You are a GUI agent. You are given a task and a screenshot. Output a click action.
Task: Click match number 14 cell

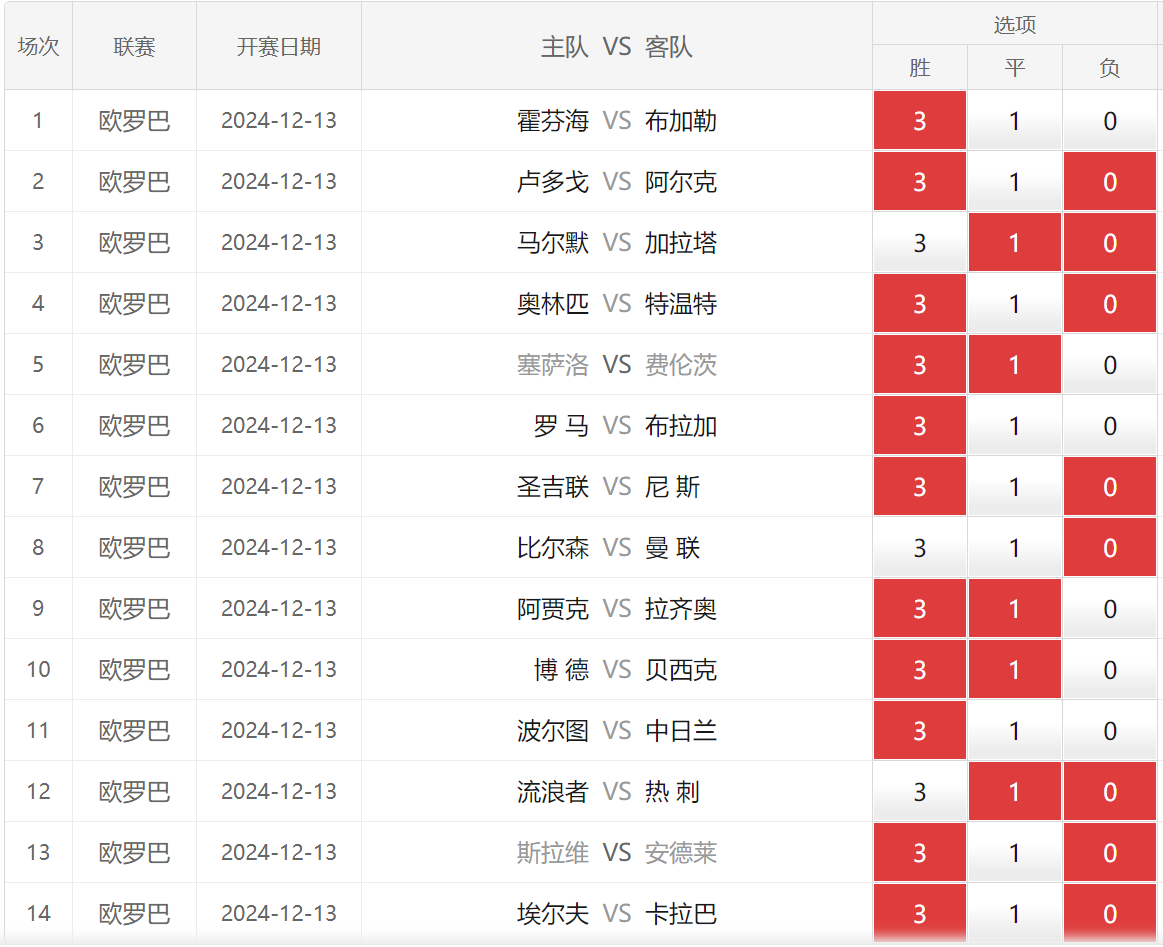point(39,914)
